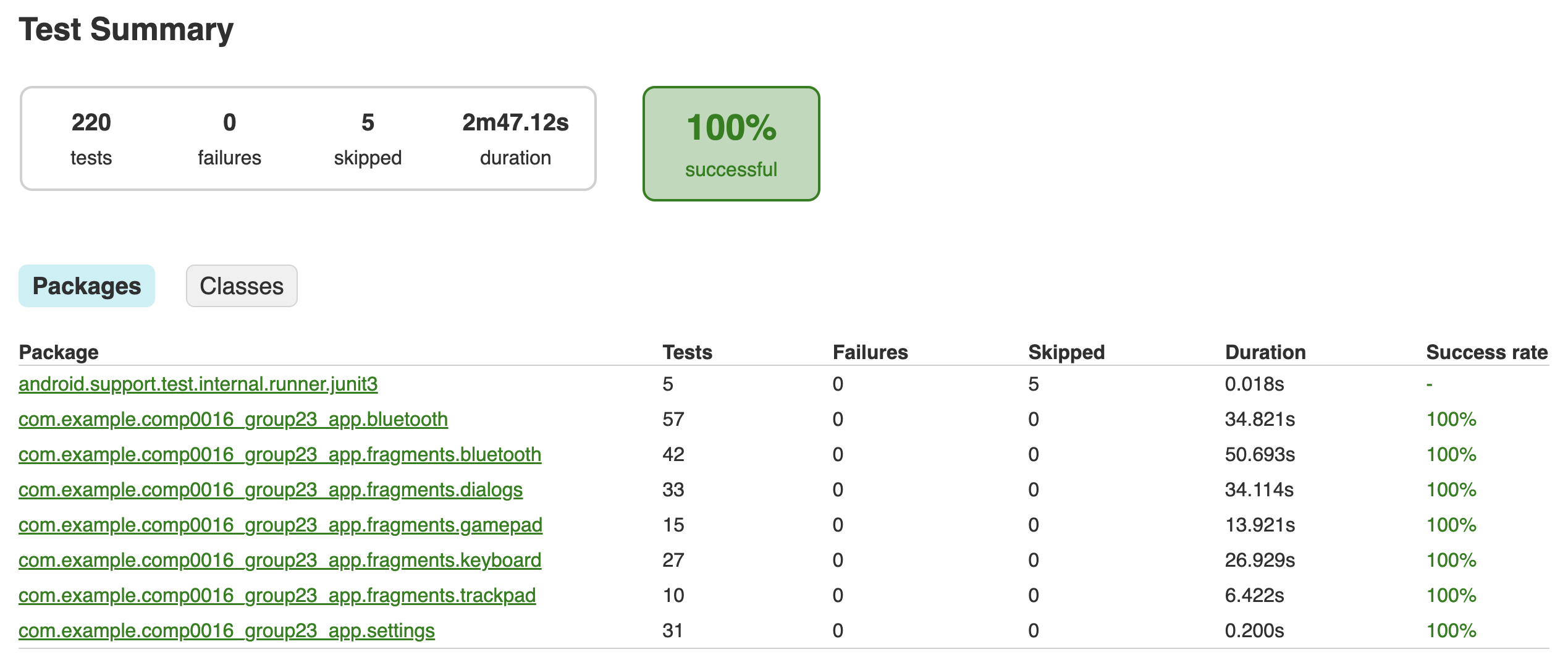Viewport: 1568px width, 665px height.
Task: Open the comp0016_group23_app.bluetooth package link
Action: click(233, 420)
